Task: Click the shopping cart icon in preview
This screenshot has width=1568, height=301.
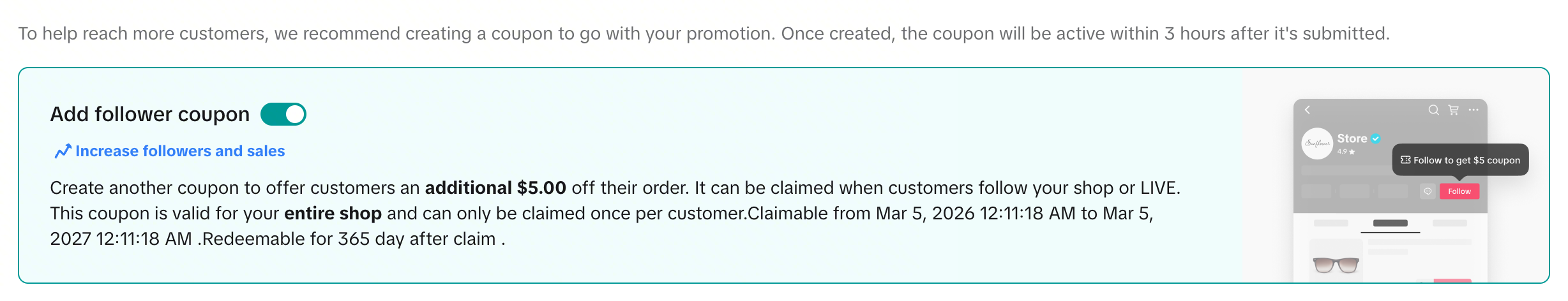Action: pyautogui.click(x=1454, y=110)
